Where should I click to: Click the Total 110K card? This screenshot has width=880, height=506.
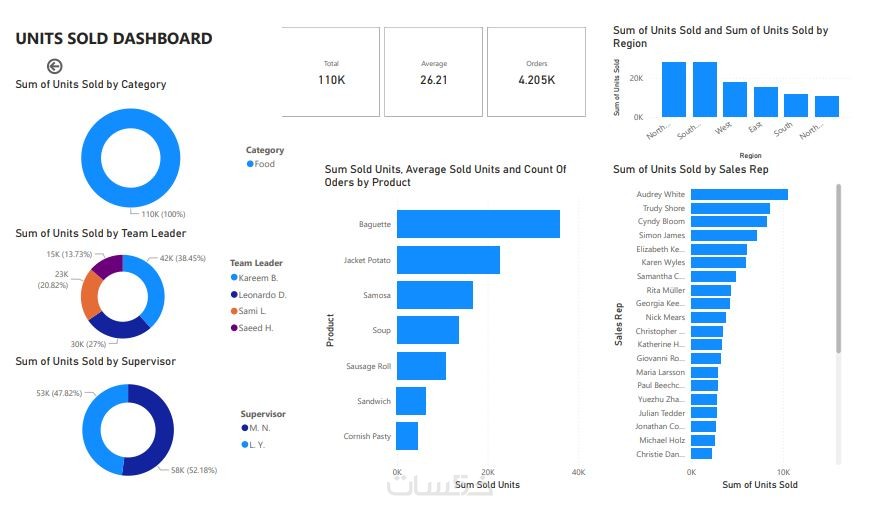tap(331, 72)
